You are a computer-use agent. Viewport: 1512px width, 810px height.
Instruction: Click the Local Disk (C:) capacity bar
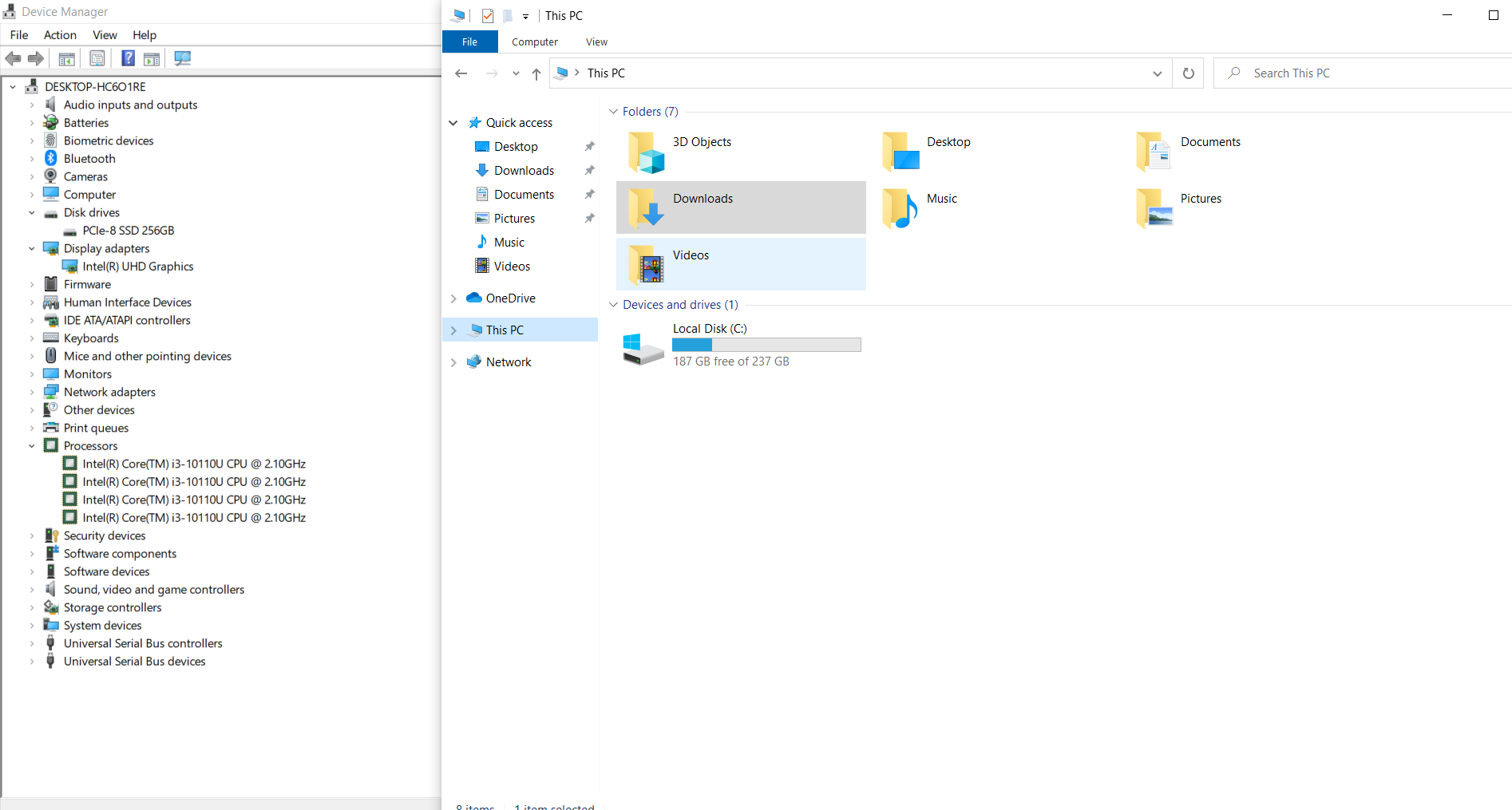(x=766, y=345)
